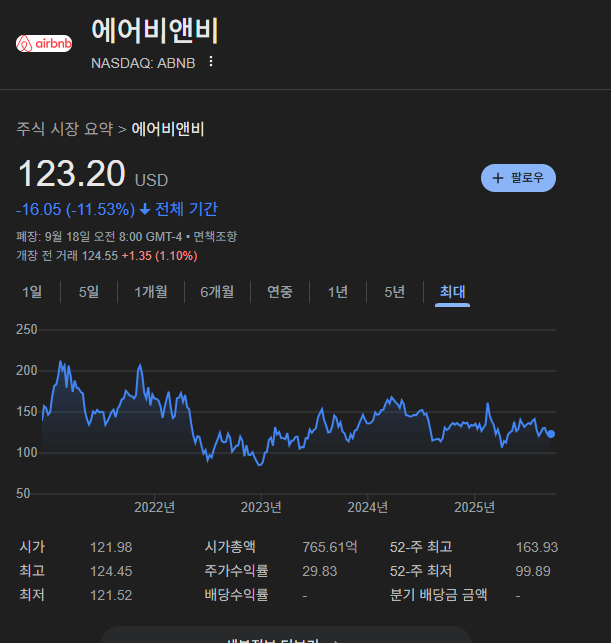
Task: Click the pre-market price 124.55 text
Action: [100, 256]
